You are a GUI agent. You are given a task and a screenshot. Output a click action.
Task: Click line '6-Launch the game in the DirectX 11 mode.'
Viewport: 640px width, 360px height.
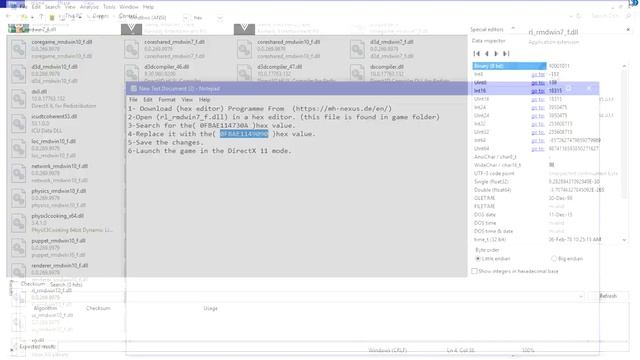[209, 151]
